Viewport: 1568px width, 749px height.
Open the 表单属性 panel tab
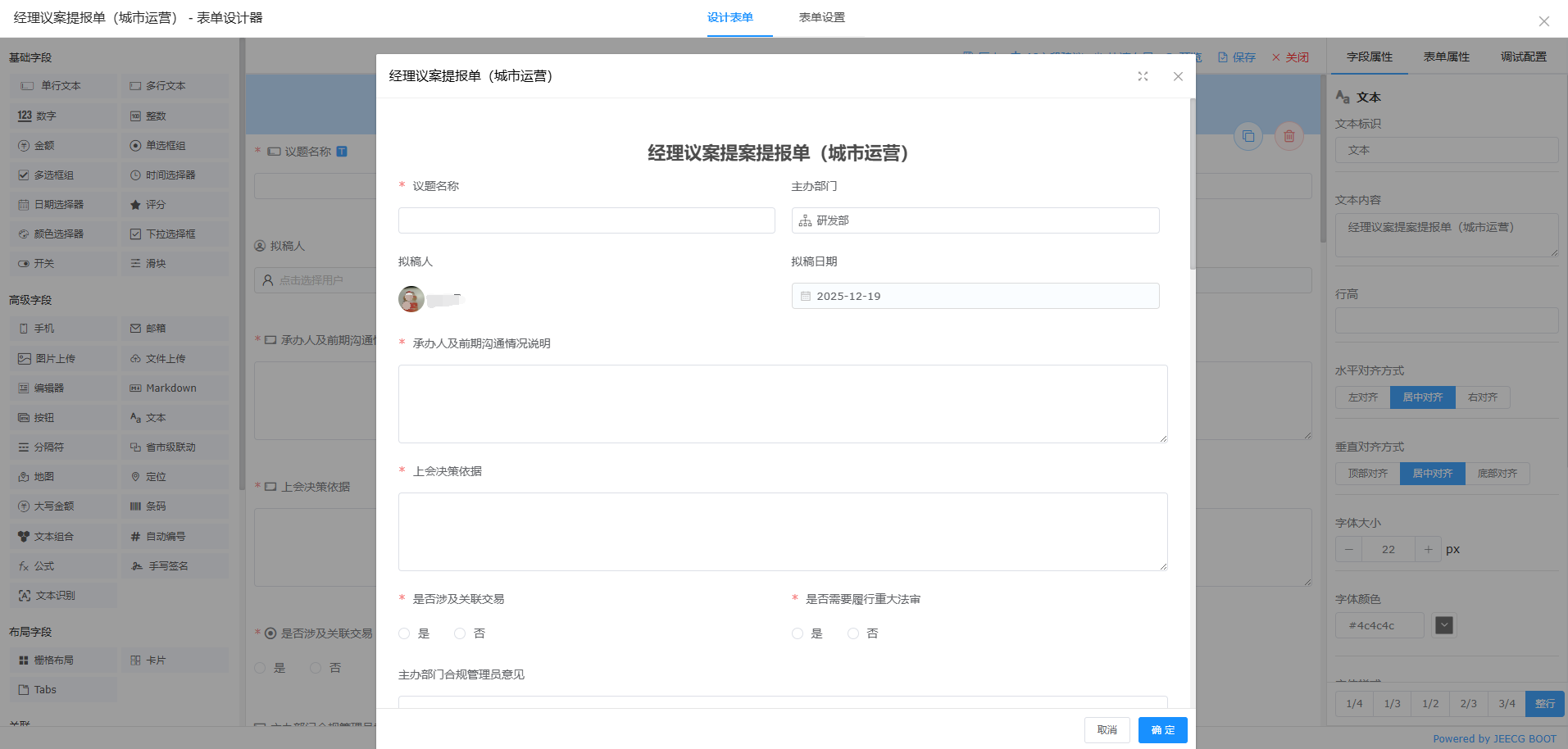click(1447, 57)
